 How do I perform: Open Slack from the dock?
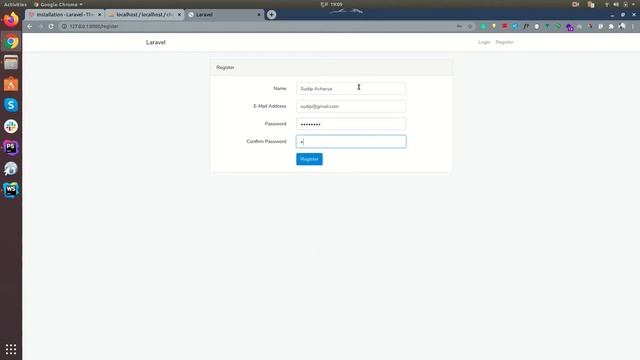pyautogui.click(x=11, y=126)
